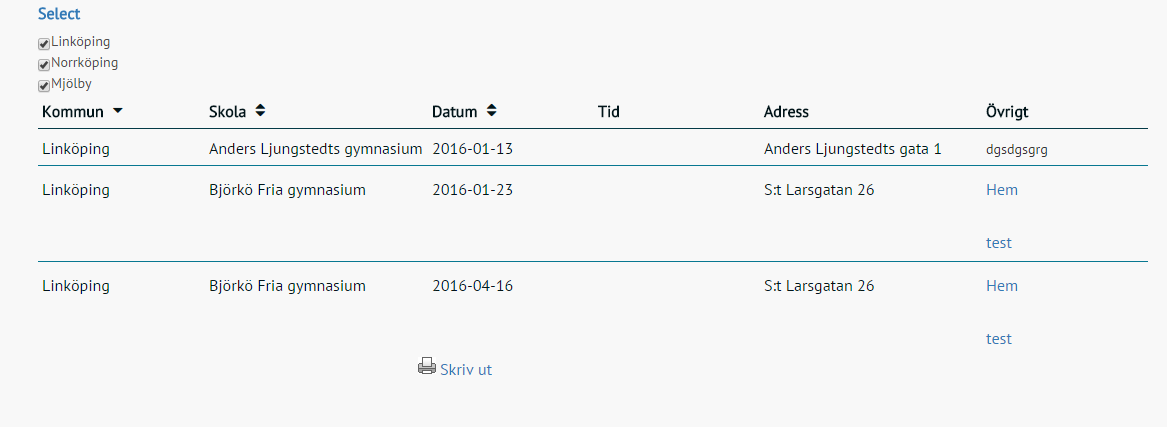Toggle the Mjölby checkbox
This screenshot has height=427, width=1167.
coord(44,86)
